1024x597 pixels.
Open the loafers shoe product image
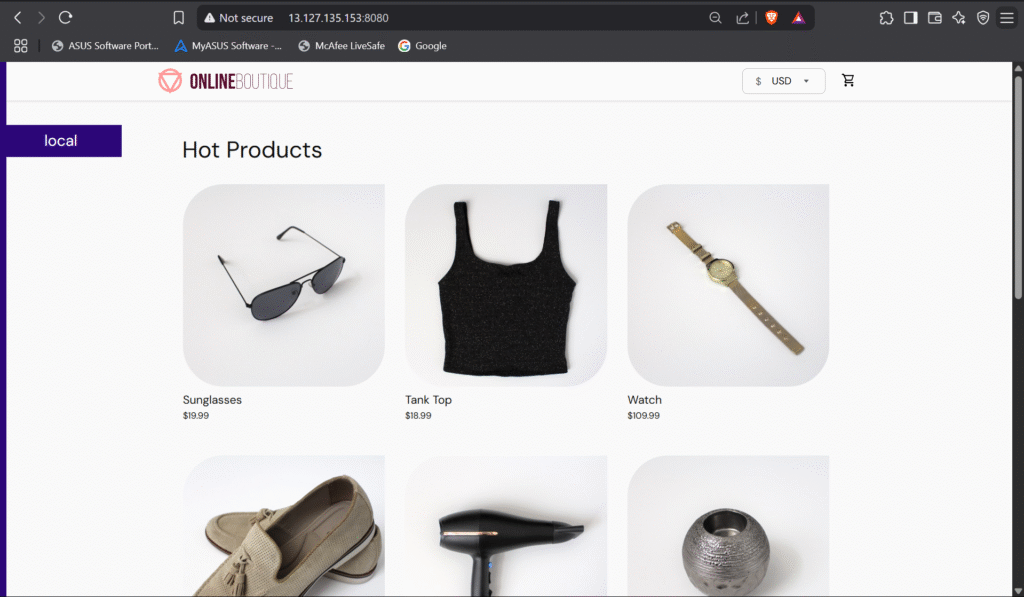point(283,526)
